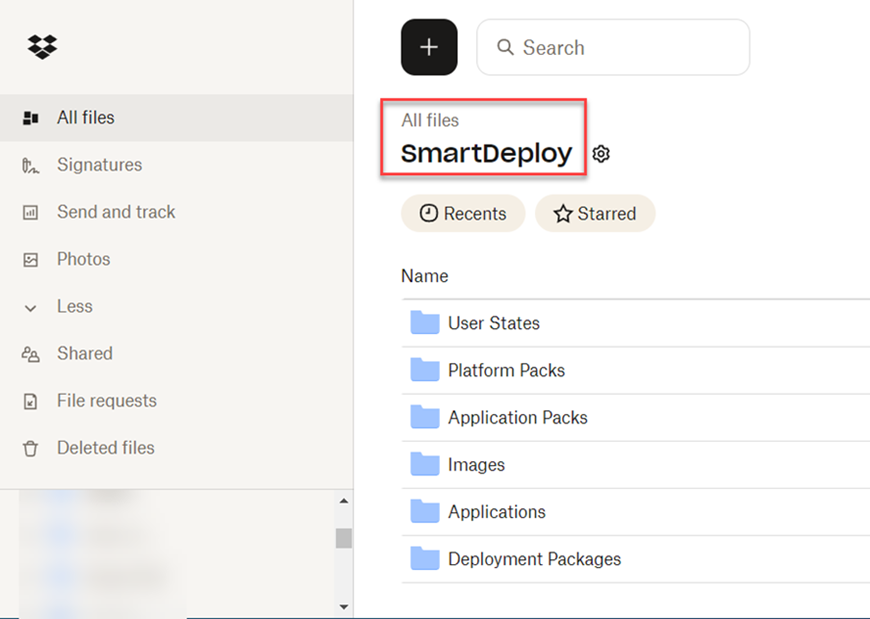Viewport: 870px width, 619px height.
Task: Click the black plus create button
Action: 429,47
